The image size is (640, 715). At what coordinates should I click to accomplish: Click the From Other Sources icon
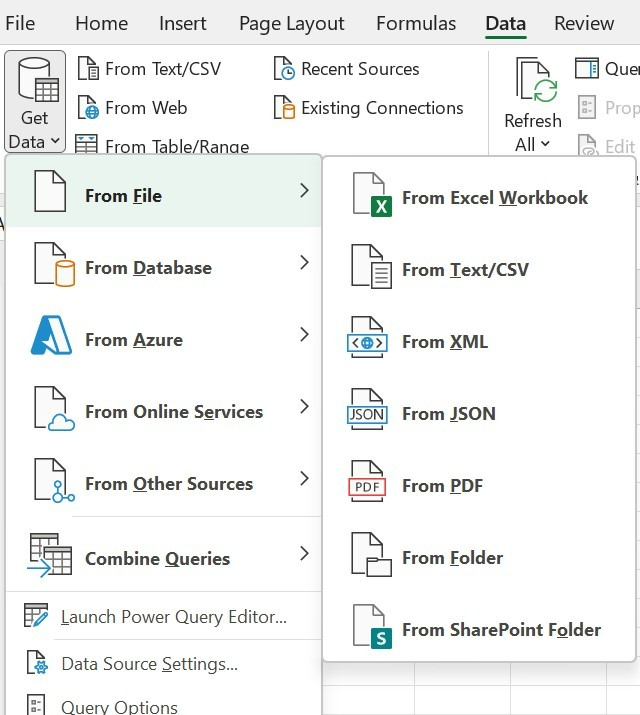pyautogui.click(x=54, y=481)
